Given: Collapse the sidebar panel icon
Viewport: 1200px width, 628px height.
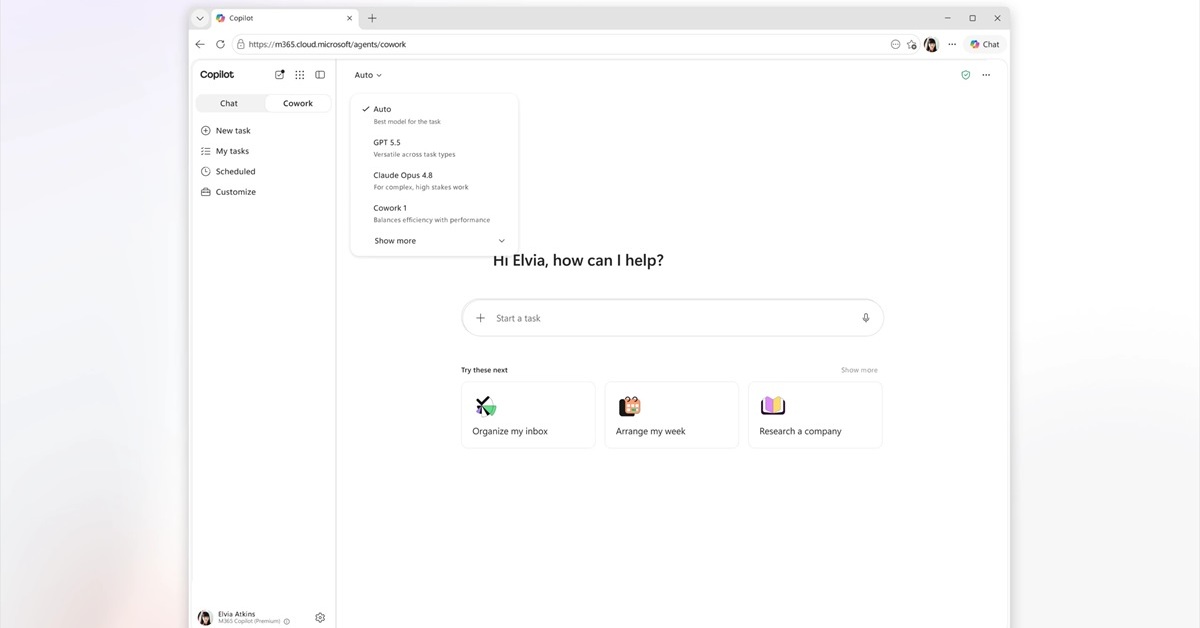Looking at the screenshot, I should (320, 75).
